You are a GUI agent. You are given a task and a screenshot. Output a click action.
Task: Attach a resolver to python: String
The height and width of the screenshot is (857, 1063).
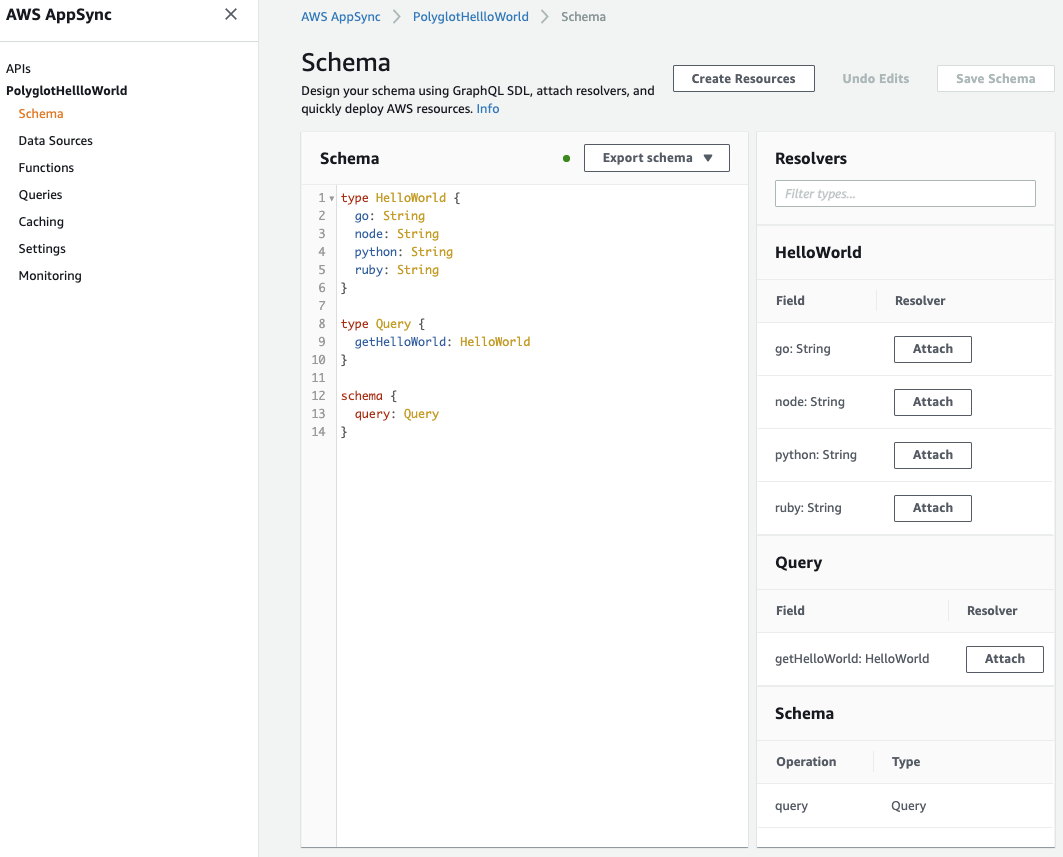(x=932, y=455)
